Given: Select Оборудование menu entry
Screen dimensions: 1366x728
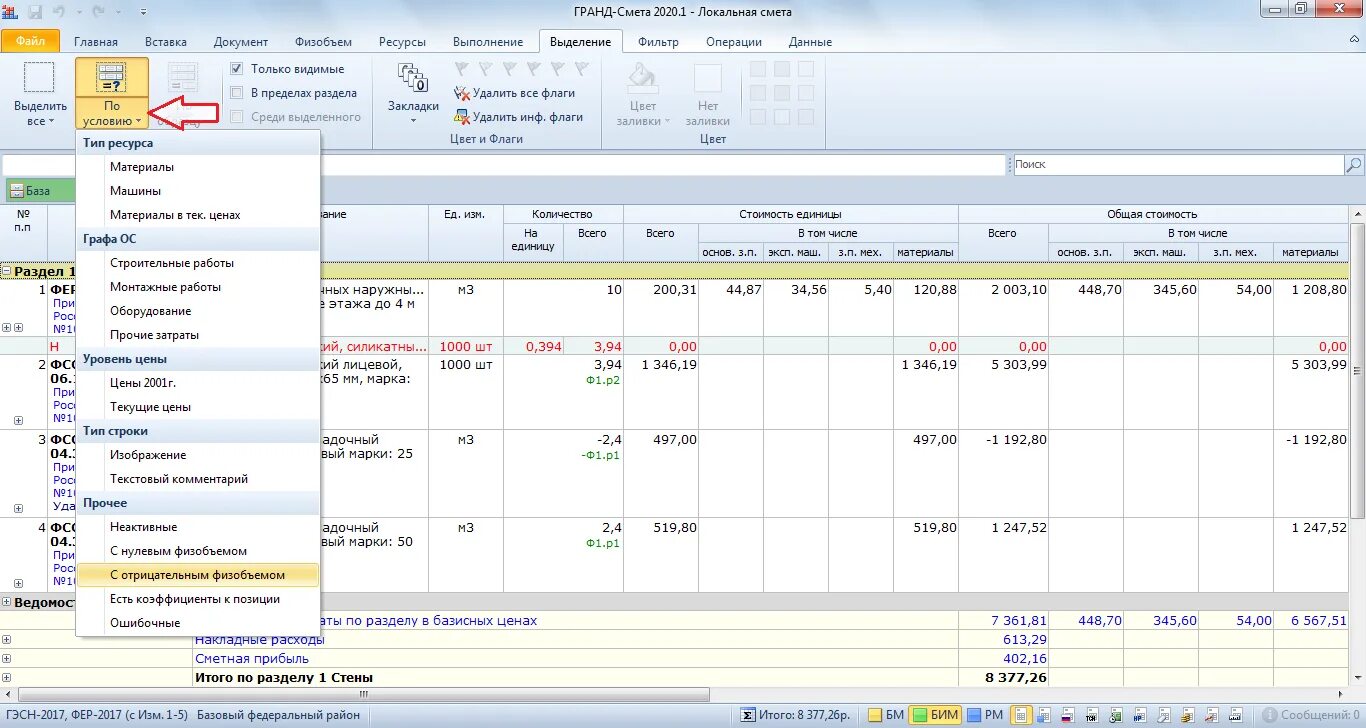Looking at the screenshot, I should pos(198,311).
